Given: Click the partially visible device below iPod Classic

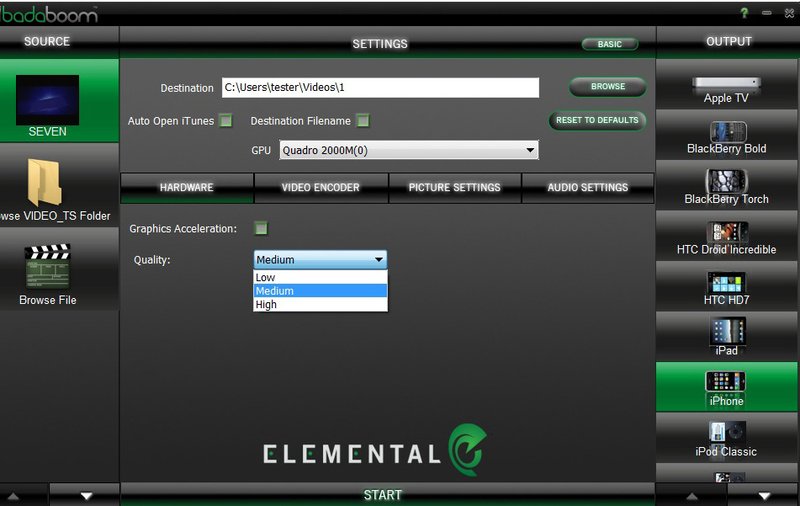Looking at the screenshot, I should [x=727, y=474].
